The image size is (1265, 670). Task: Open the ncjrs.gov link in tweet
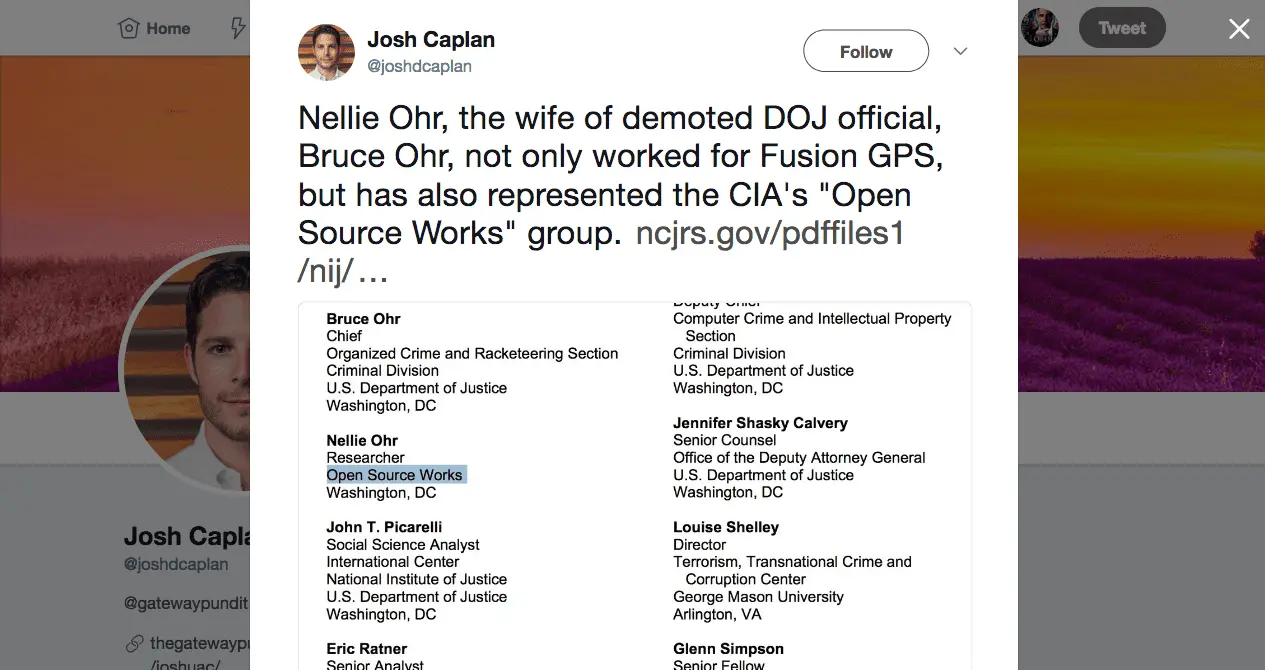(x=769, y=233)
